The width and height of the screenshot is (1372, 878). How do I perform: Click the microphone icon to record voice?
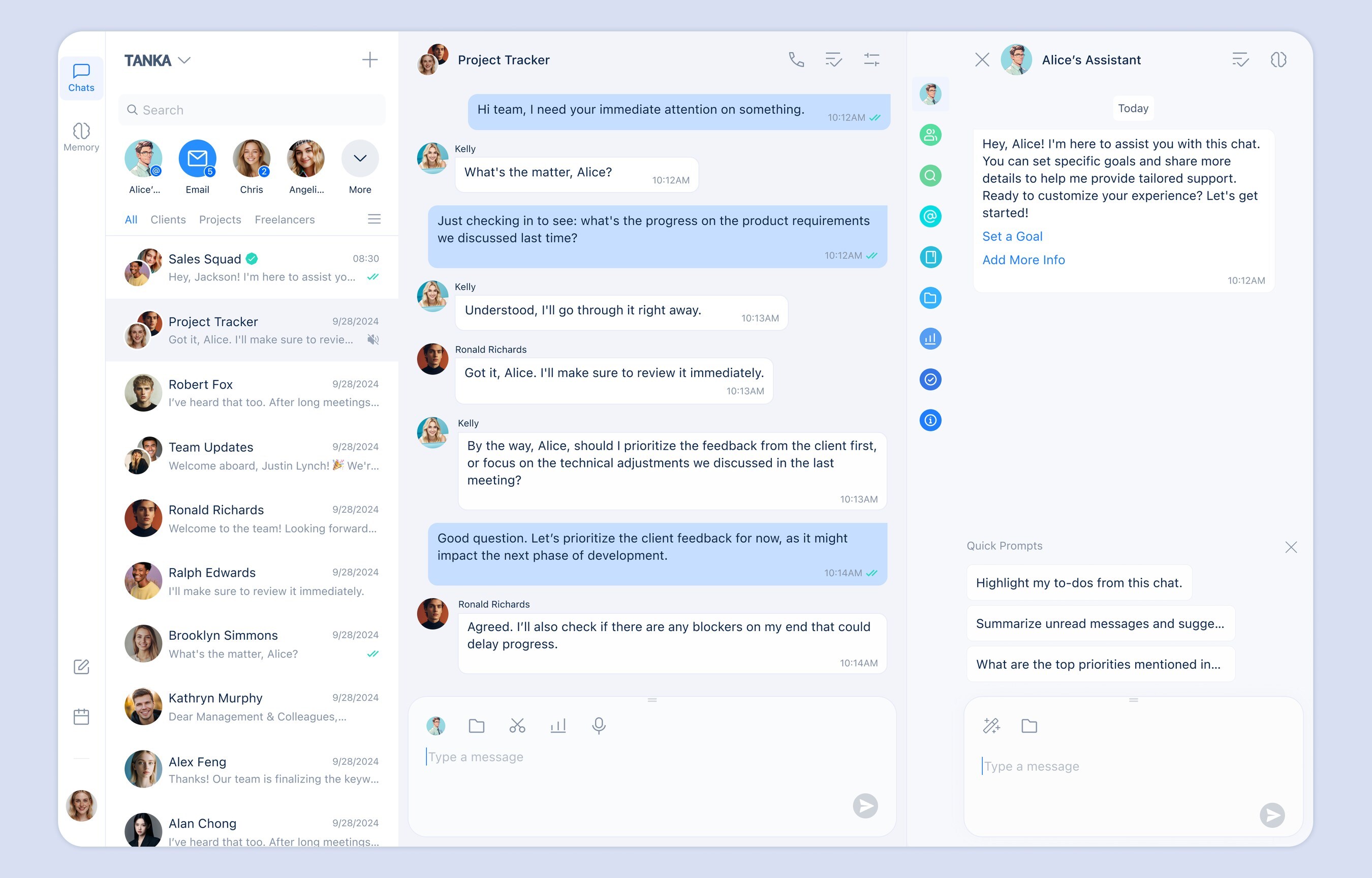[599, 725]
